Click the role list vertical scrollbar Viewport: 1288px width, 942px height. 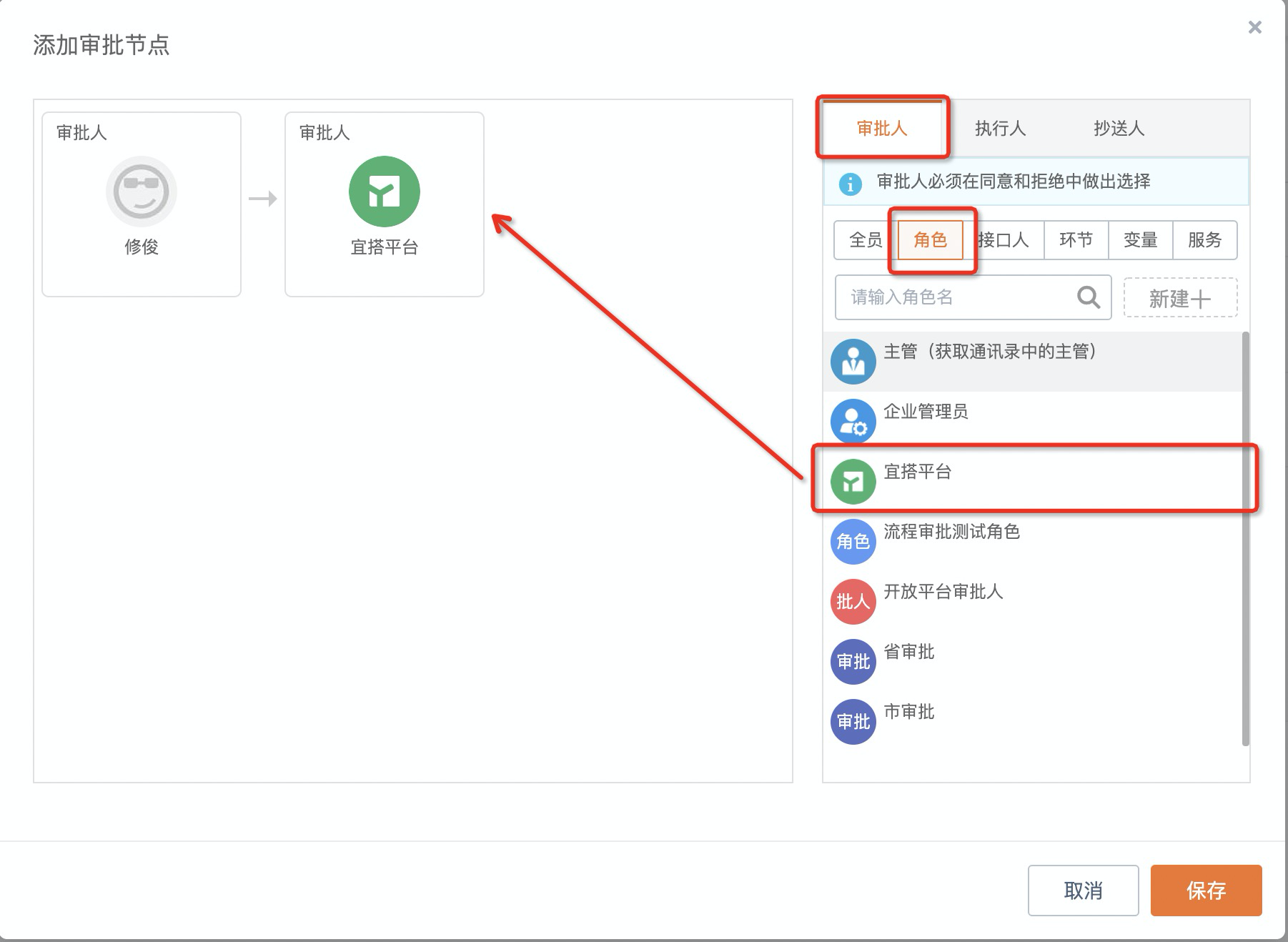(1246, 539)
